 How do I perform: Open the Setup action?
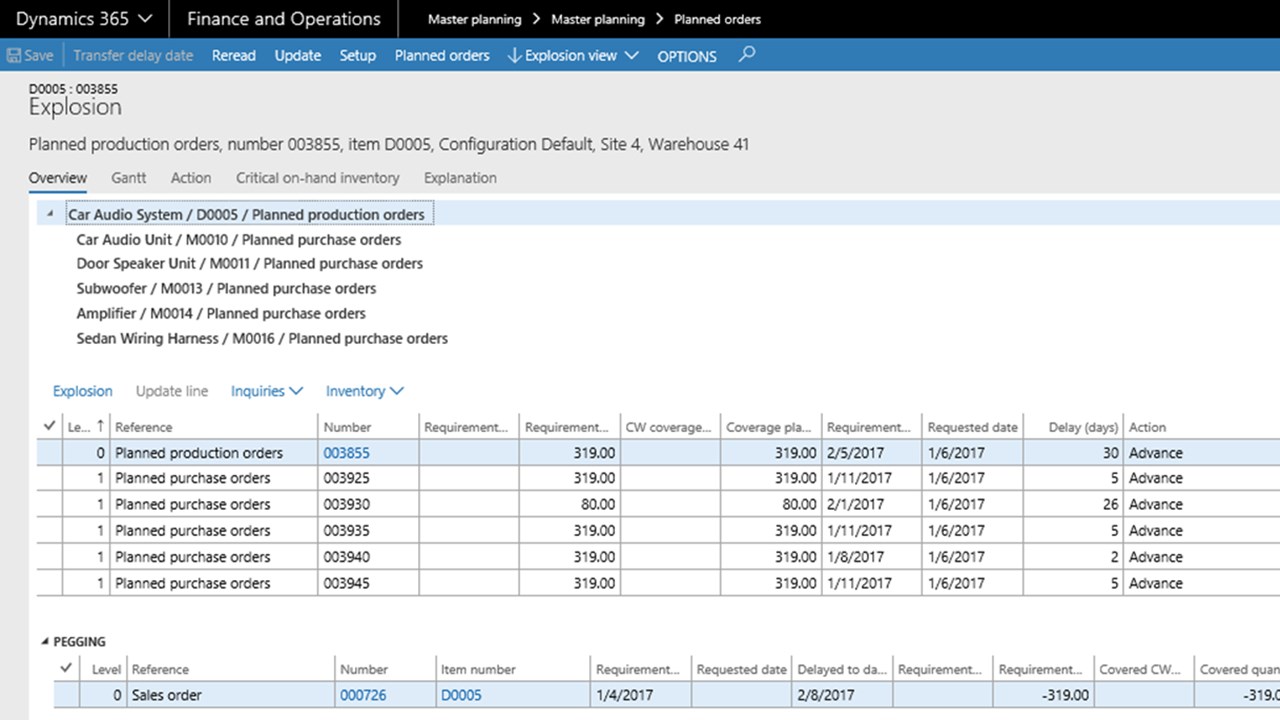coord(357,56)
